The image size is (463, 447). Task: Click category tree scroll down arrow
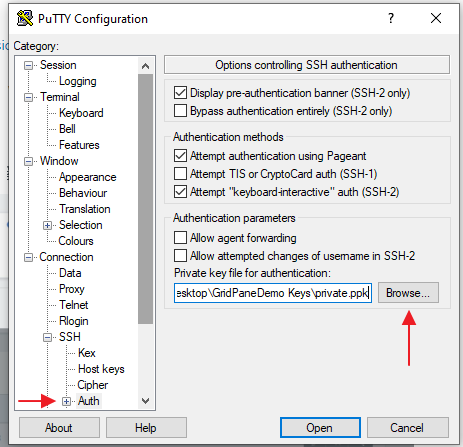coord(145,400)
